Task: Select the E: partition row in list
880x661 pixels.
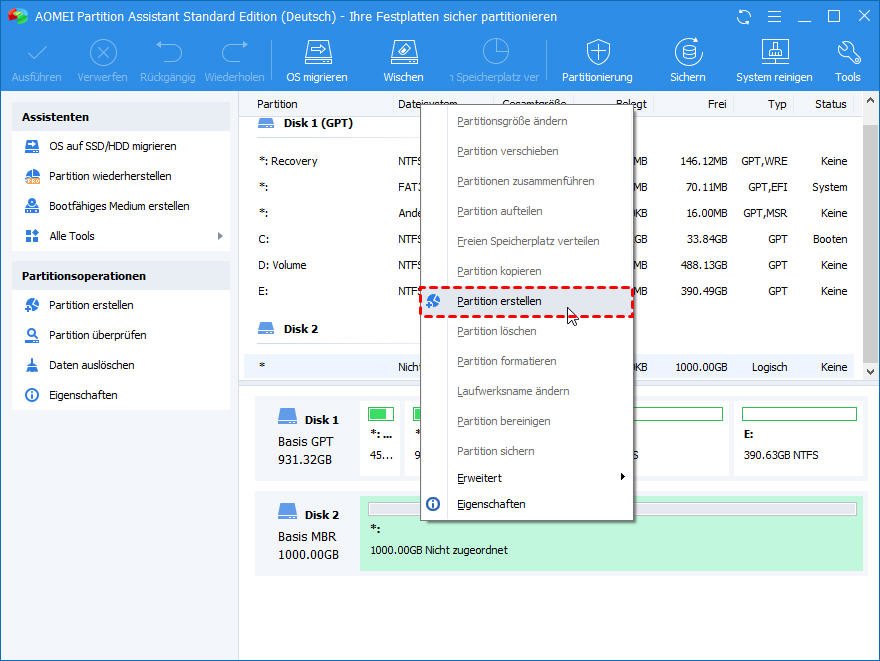Action: click(549, 291)
